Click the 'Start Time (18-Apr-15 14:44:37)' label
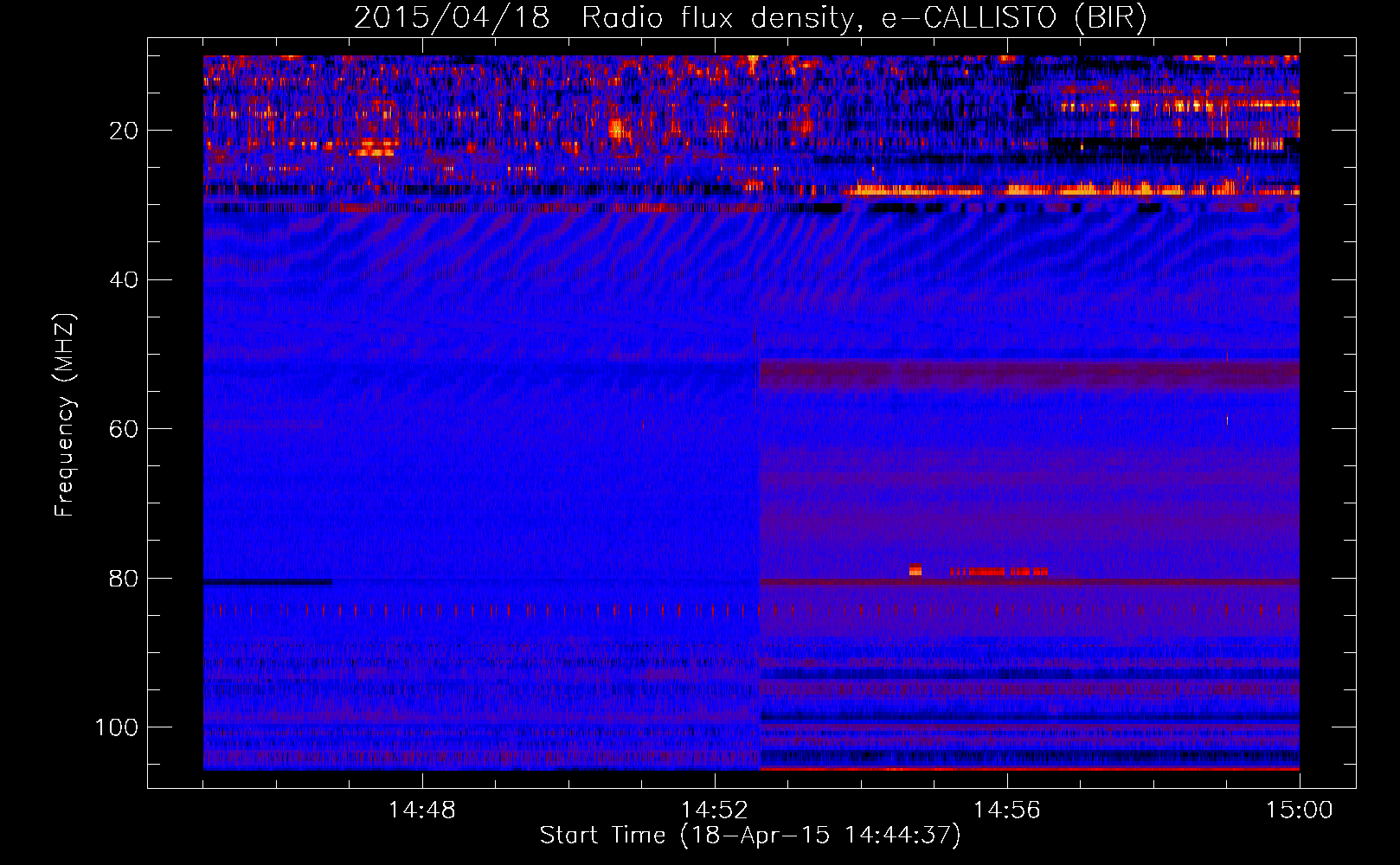 coord(750,836)
